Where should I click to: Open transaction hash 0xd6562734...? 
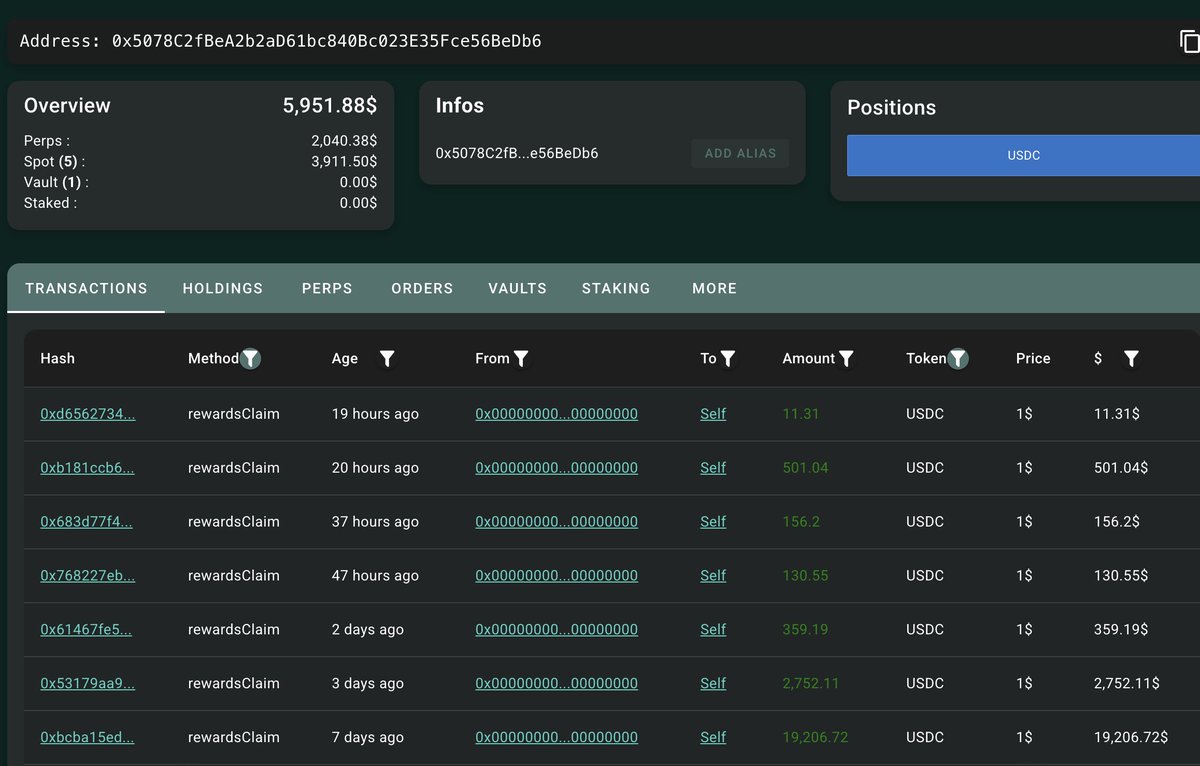pos(88,414)
